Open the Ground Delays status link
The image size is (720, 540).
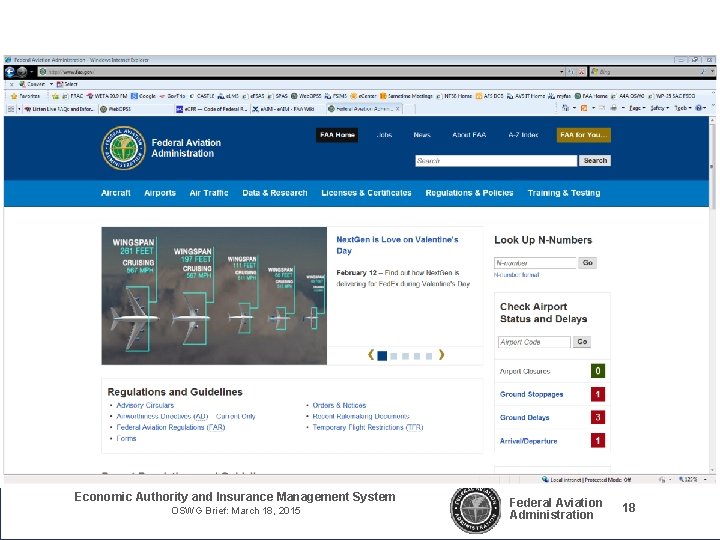point(524,417)
